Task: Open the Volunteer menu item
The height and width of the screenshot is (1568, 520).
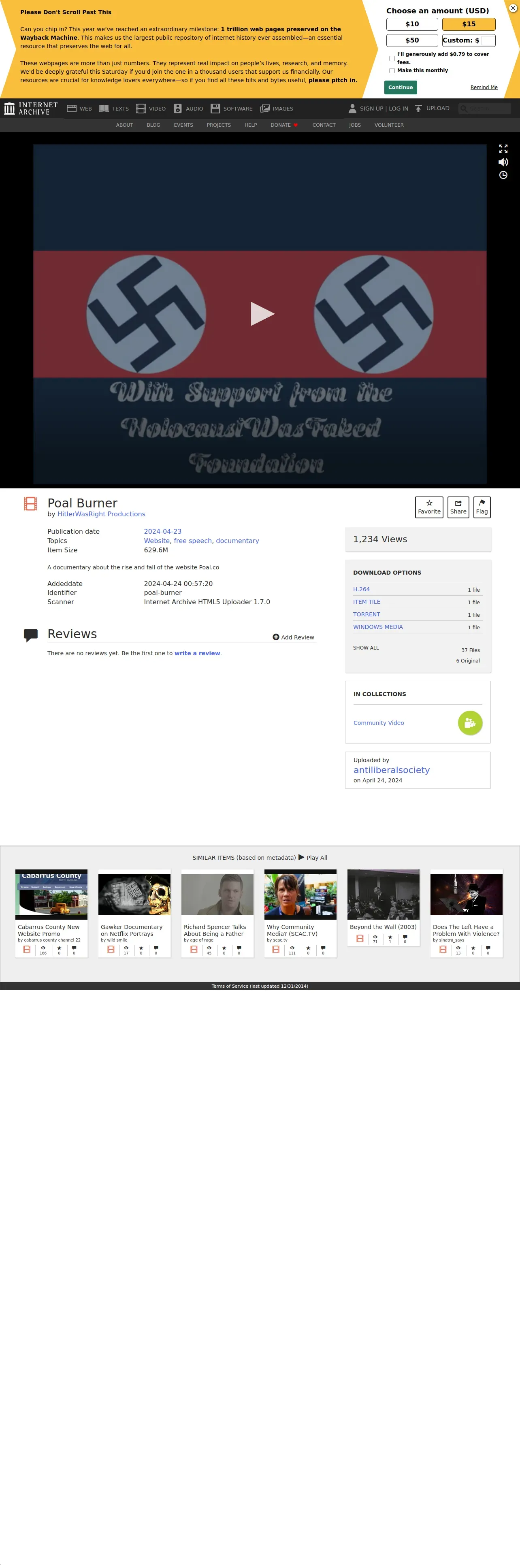Action: click(x=389, y=126)
